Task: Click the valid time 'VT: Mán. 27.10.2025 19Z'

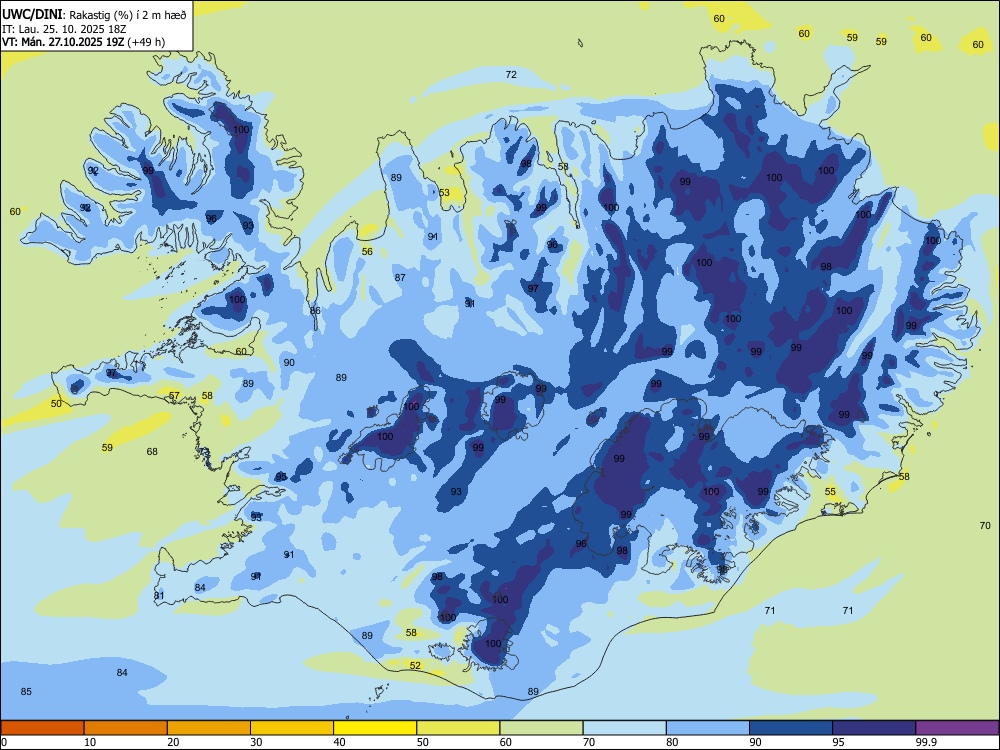Action: coord(63,41)
